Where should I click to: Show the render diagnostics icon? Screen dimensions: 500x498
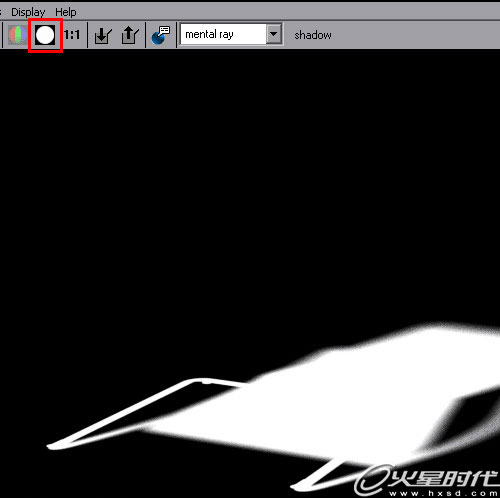160,35
